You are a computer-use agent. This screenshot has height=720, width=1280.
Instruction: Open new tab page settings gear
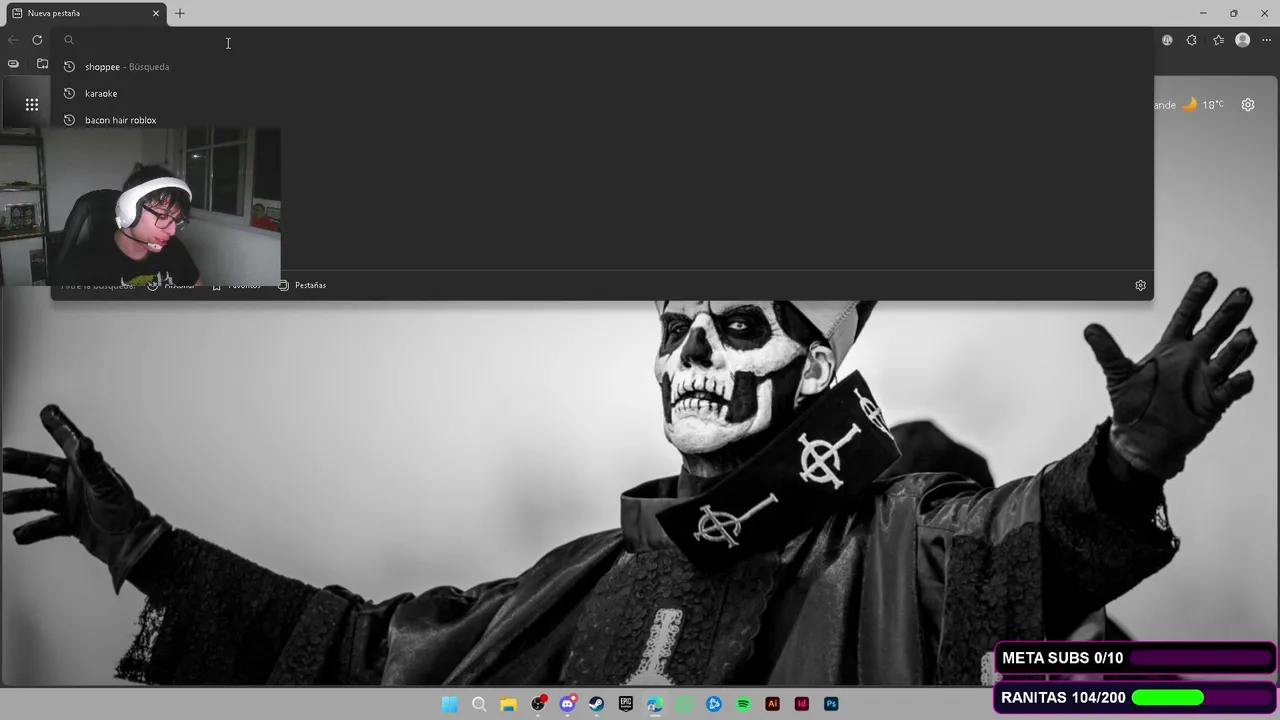point(1248,104)
